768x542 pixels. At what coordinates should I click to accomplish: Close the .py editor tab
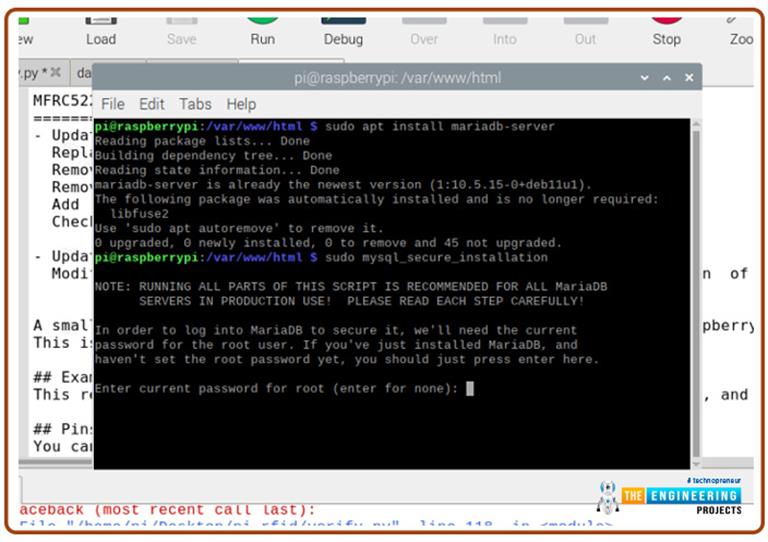pos(55,72)
